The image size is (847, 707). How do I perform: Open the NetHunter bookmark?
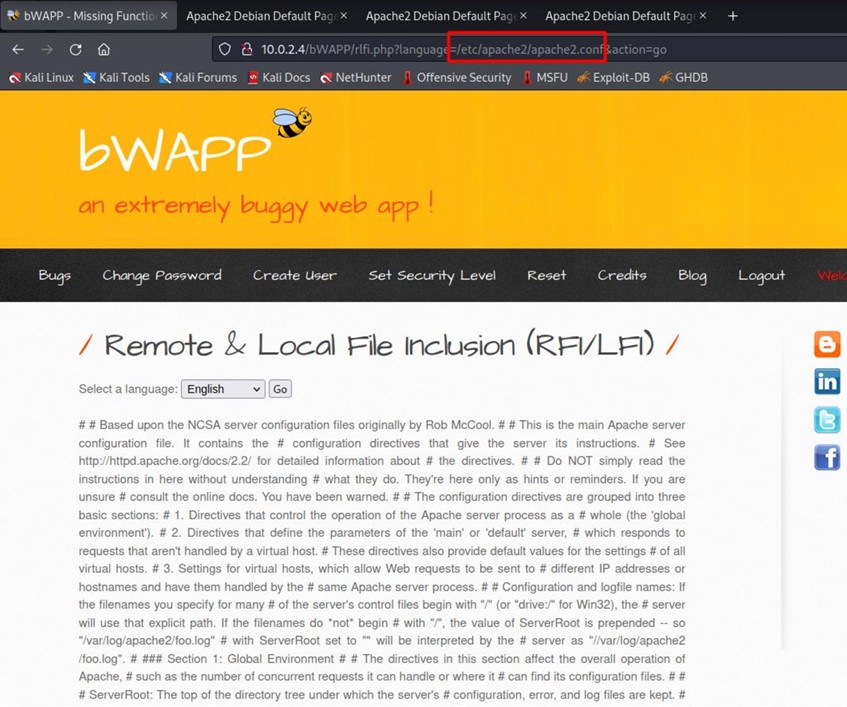coord(355,78)
